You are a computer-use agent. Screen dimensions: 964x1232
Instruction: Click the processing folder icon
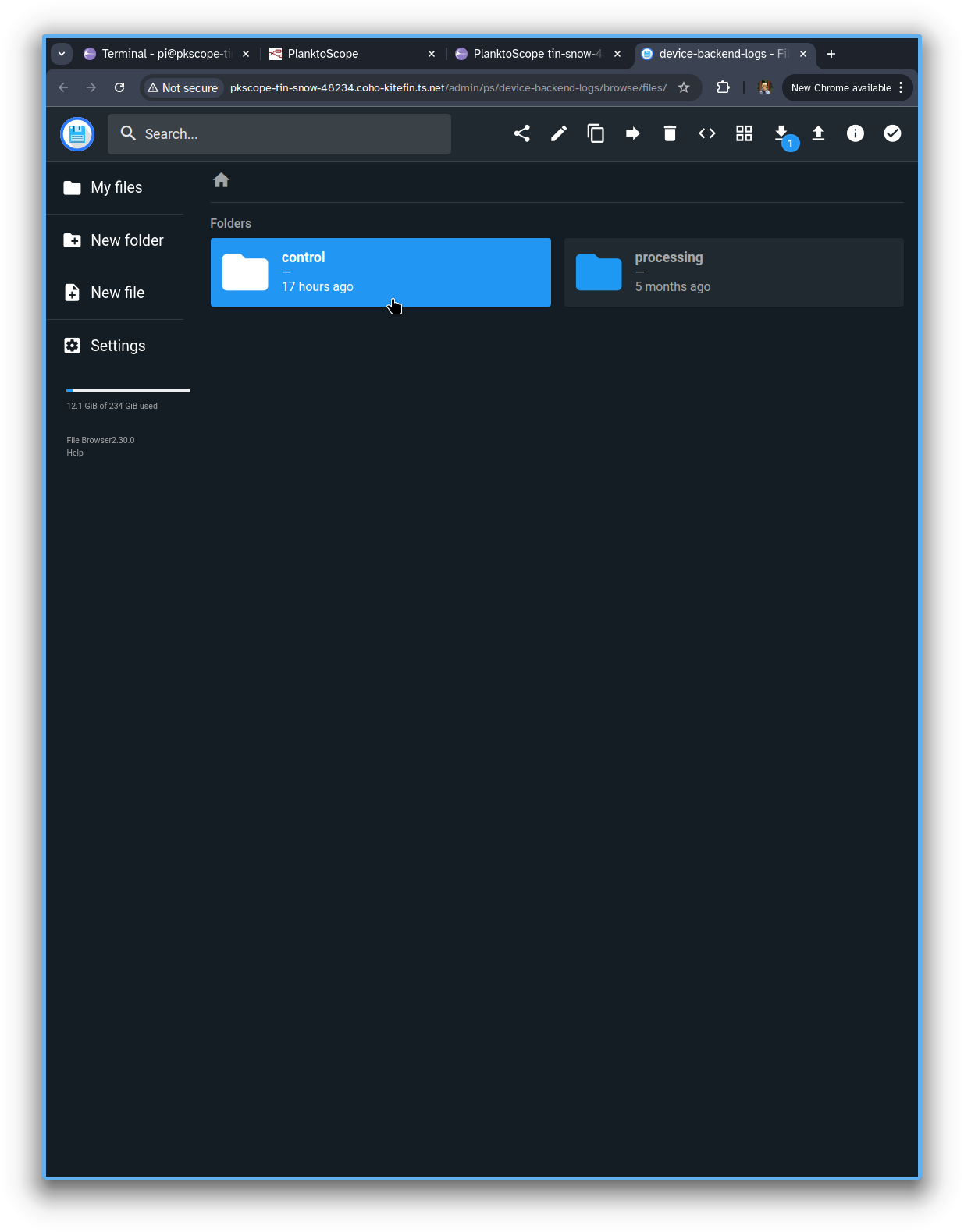click(599, 272)
